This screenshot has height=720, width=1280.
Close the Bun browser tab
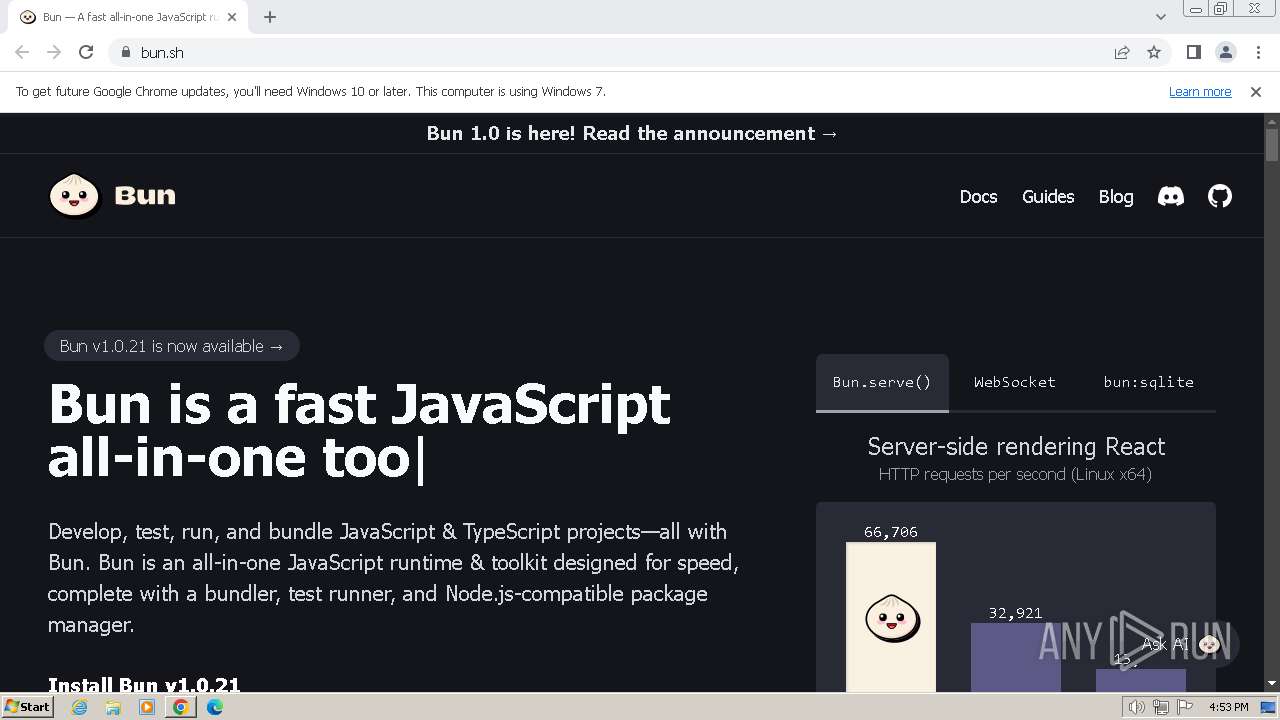[232, 16]
